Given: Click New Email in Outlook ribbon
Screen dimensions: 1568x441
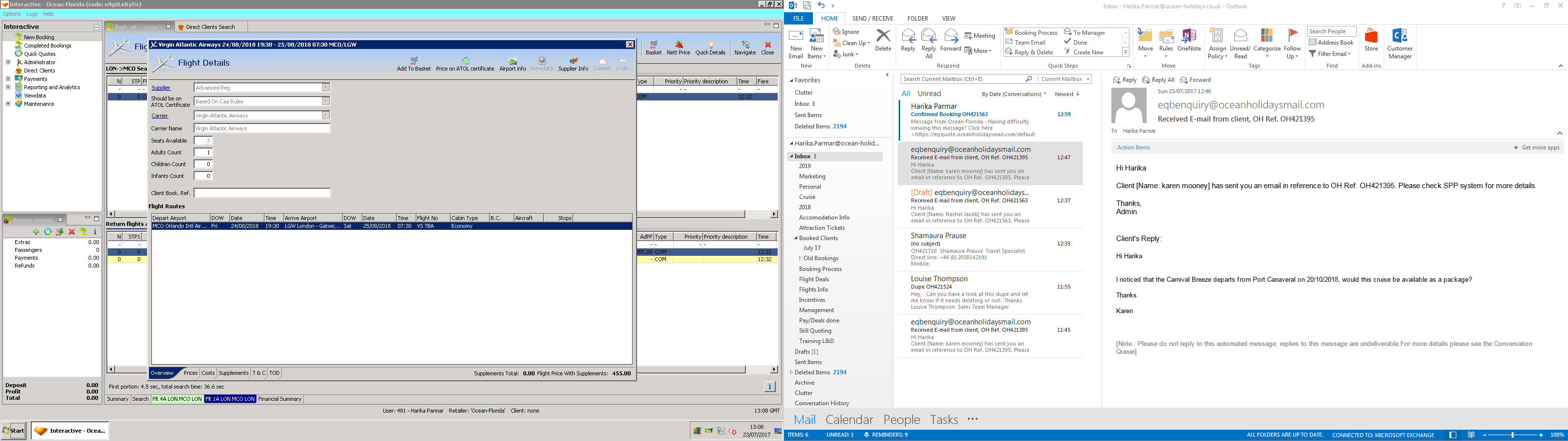Looking at the screenshot, I should [x=796, y=44].
